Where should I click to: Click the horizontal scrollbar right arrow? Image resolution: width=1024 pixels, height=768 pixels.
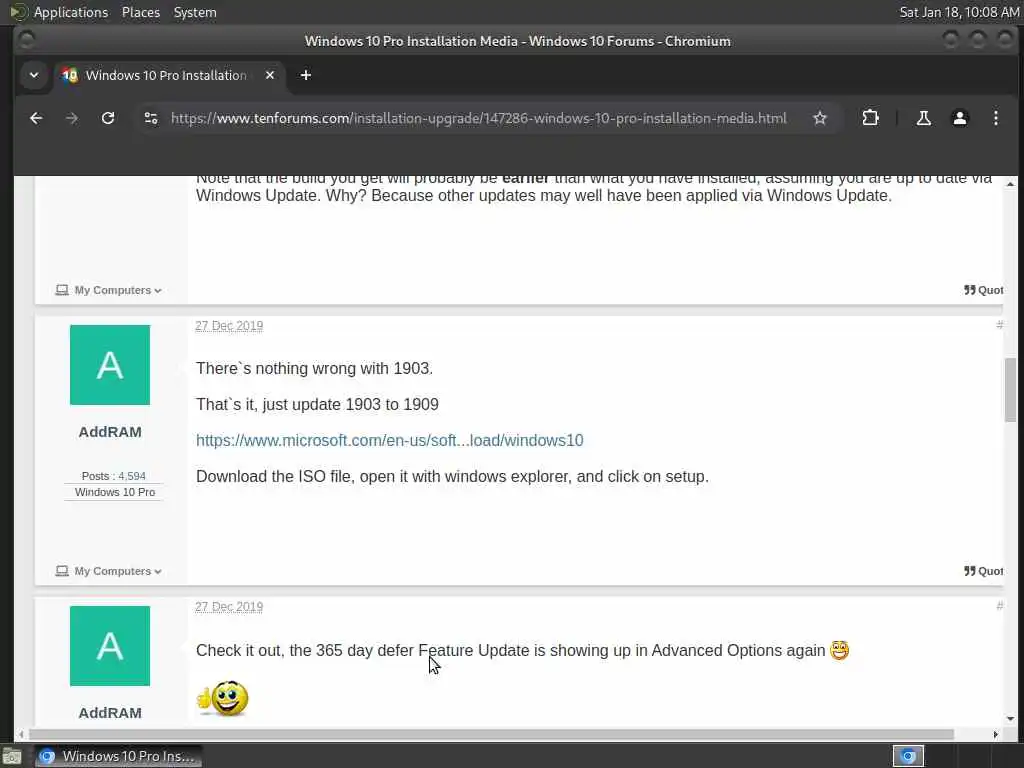coord(995,734)
